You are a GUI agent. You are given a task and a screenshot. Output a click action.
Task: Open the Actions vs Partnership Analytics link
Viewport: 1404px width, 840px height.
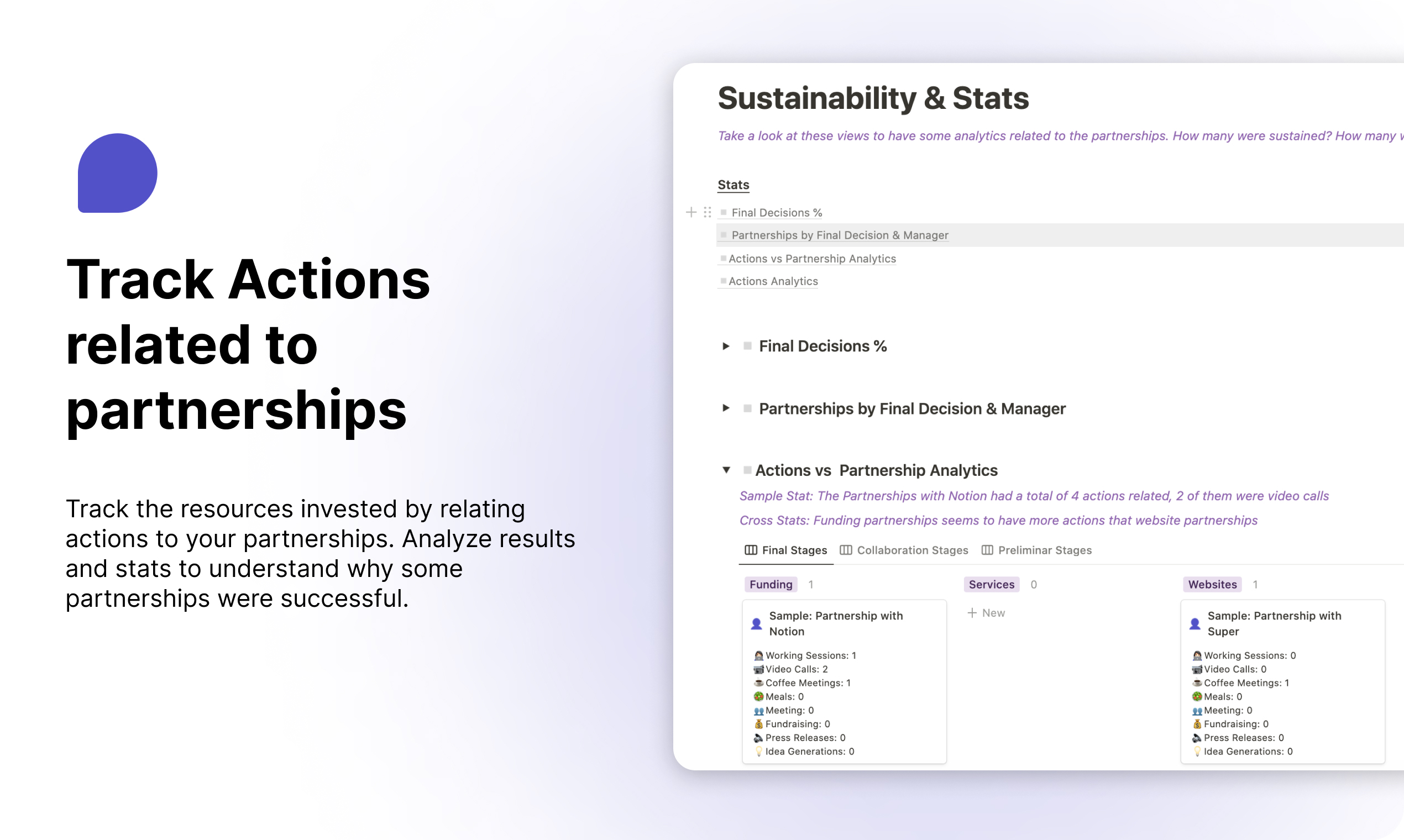pos(812,259)
